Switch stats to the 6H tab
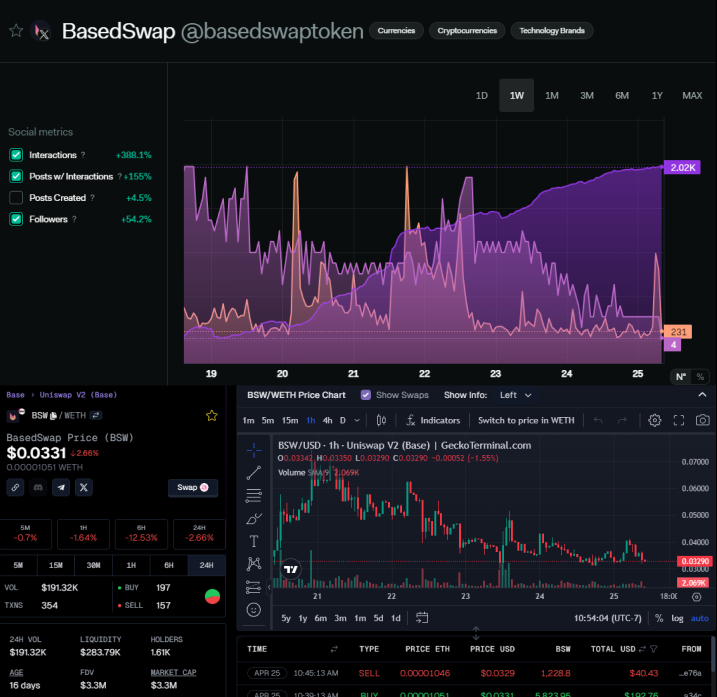Image resolution: width=717 pixels, height=697 pixels. tap(169, 565)
